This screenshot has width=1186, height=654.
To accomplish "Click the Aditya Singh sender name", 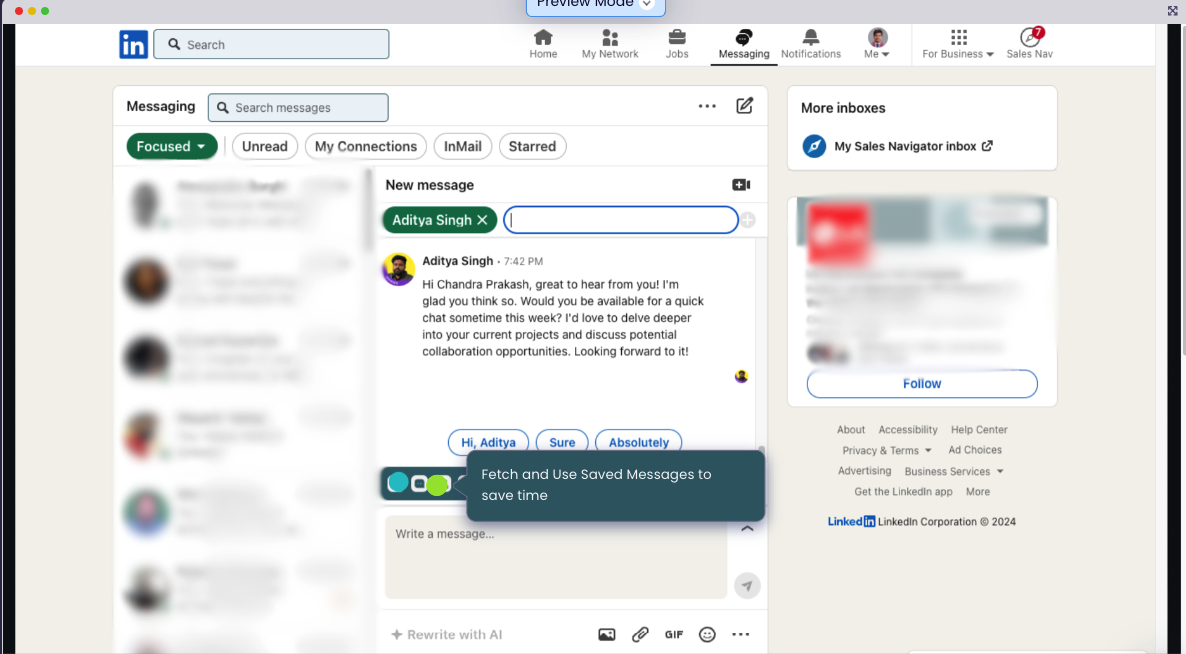I will [x=458, y=261].
